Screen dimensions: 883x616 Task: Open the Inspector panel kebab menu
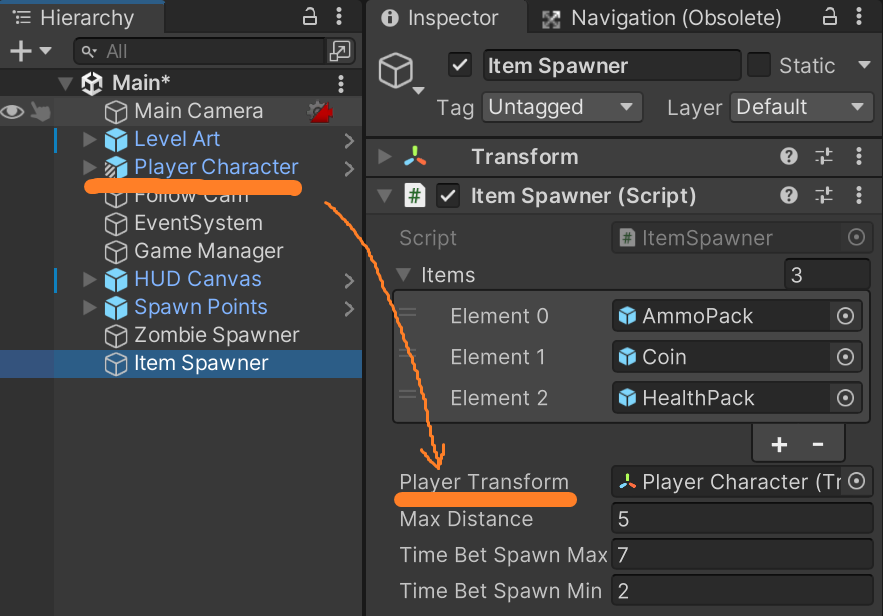tap(859, 17)
